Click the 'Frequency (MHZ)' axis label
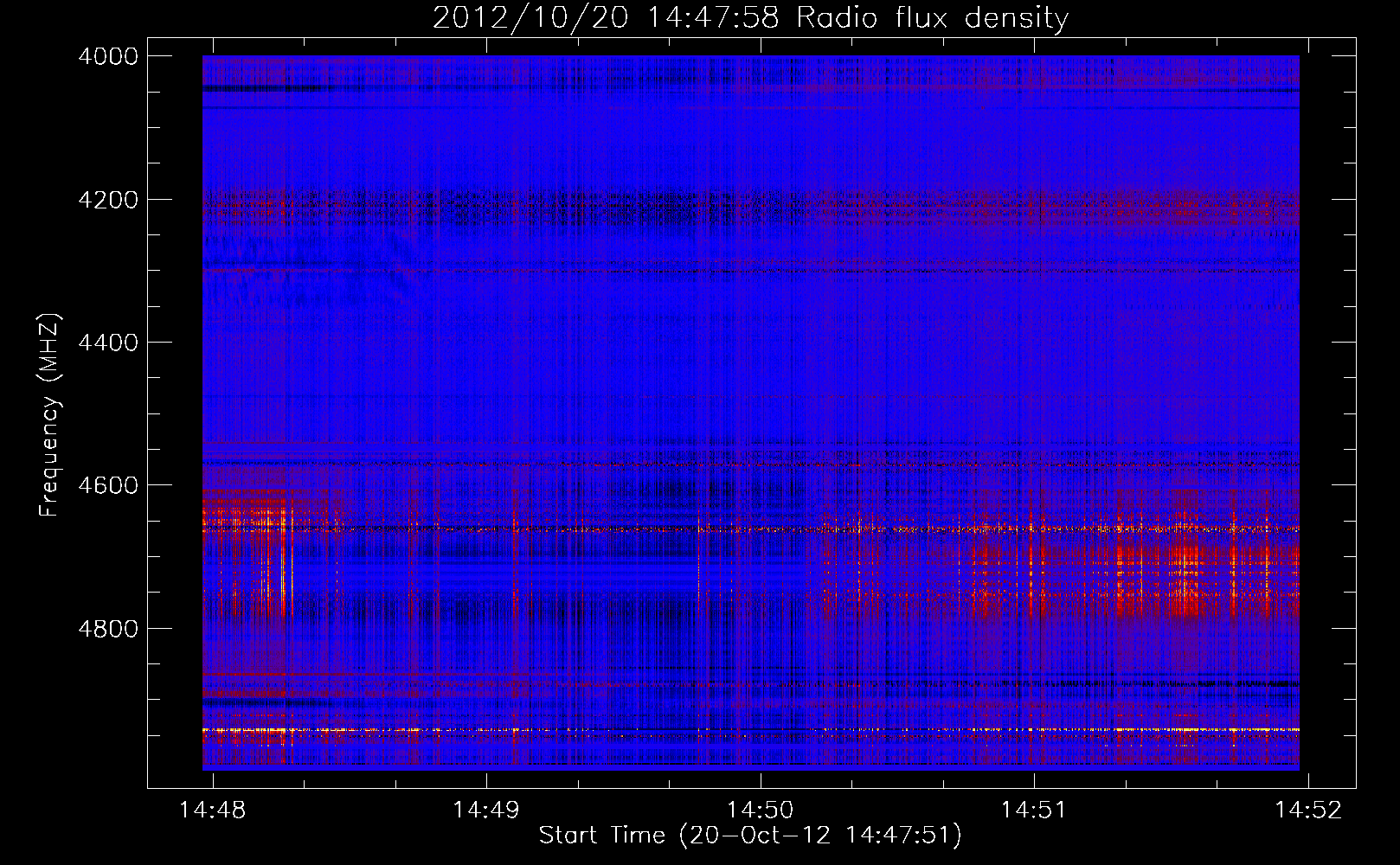 [50, 414]
